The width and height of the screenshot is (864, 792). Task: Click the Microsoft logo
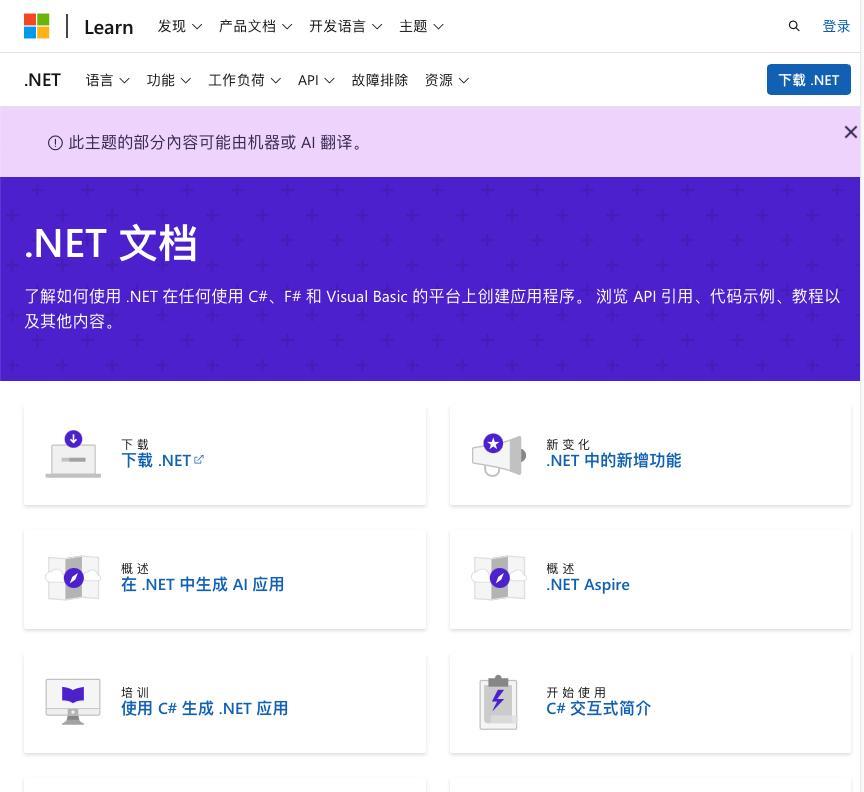pyautogui.click(x=36, y=26)
